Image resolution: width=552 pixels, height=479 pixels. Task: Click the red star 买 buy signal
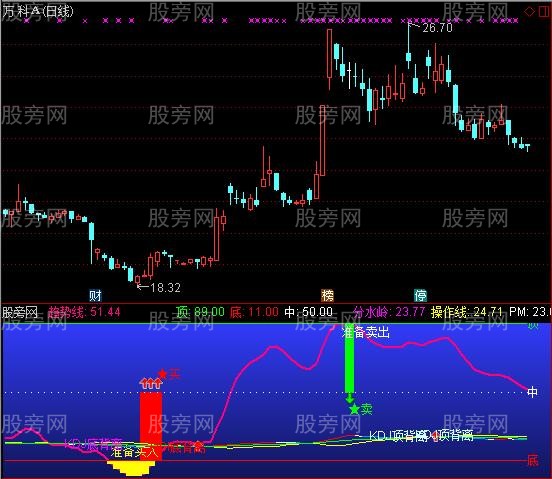click(169, 373)
